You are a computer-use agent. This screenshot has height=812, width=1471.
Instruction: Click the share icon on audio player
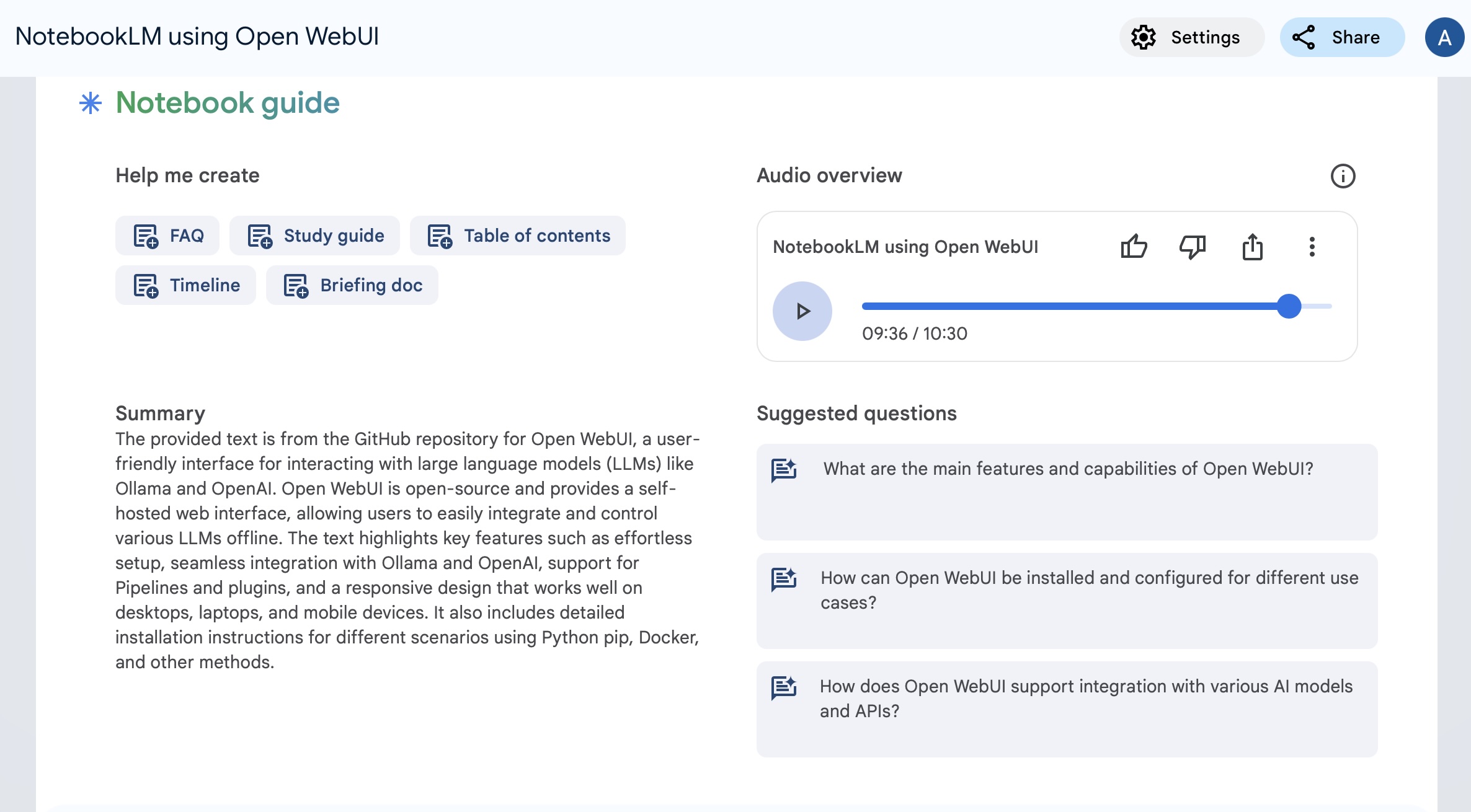pos(1252,247)
